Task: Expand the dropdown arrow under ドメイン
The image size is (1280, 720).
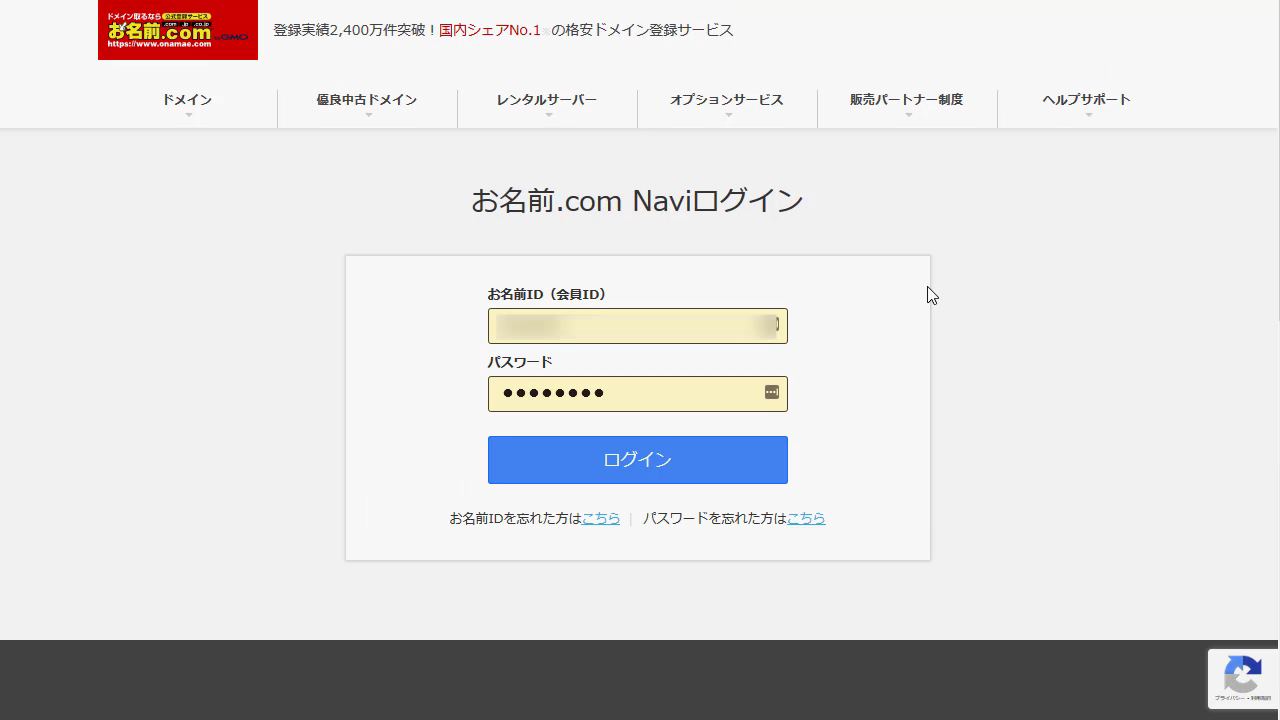Action: pos(188,116)
